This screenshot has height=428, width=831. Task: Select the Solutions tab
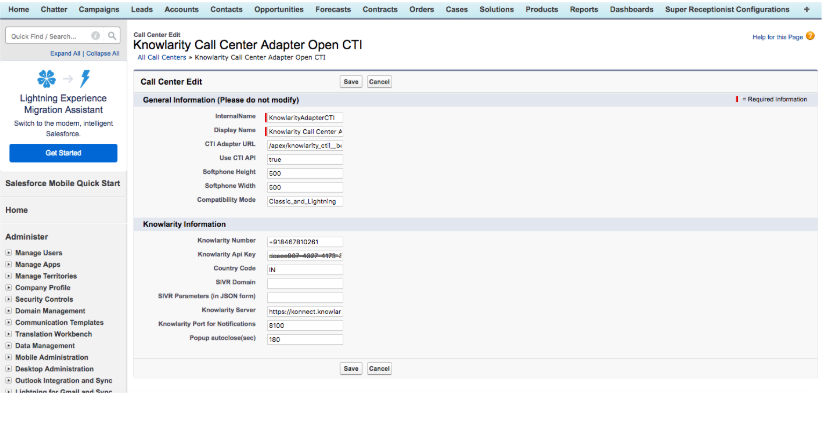point(497,10)
